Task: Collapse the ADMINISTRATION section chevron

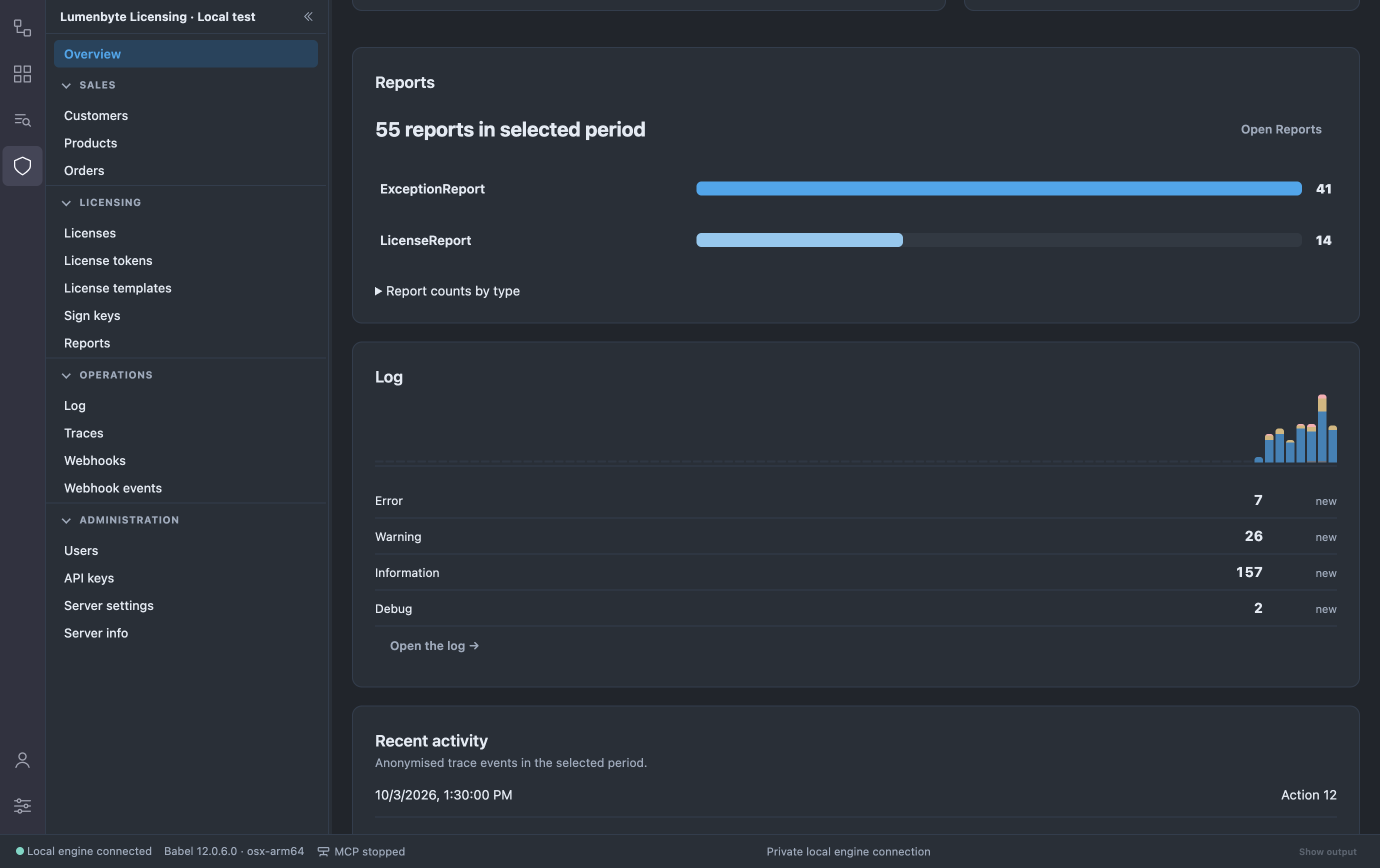Action: coord(66,520)
